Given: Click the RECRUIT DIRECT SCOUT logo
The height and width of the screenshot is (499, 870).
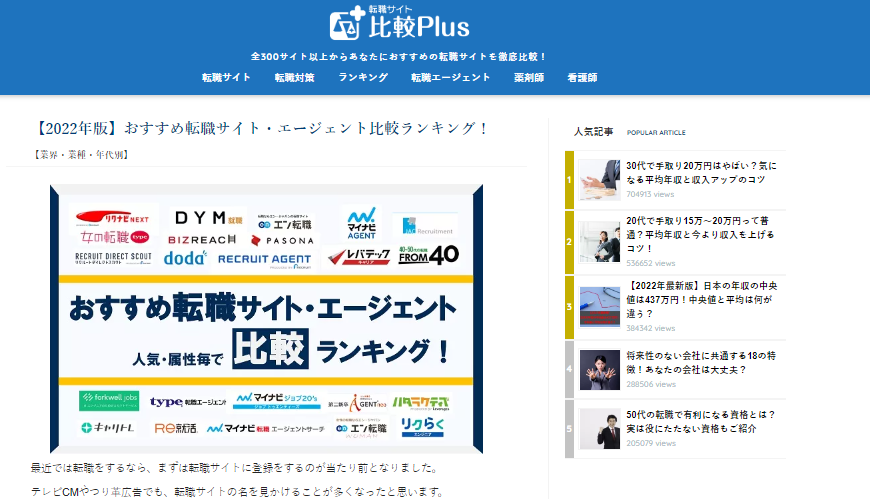Looking at the screenshot, I should tap(113, 258).
